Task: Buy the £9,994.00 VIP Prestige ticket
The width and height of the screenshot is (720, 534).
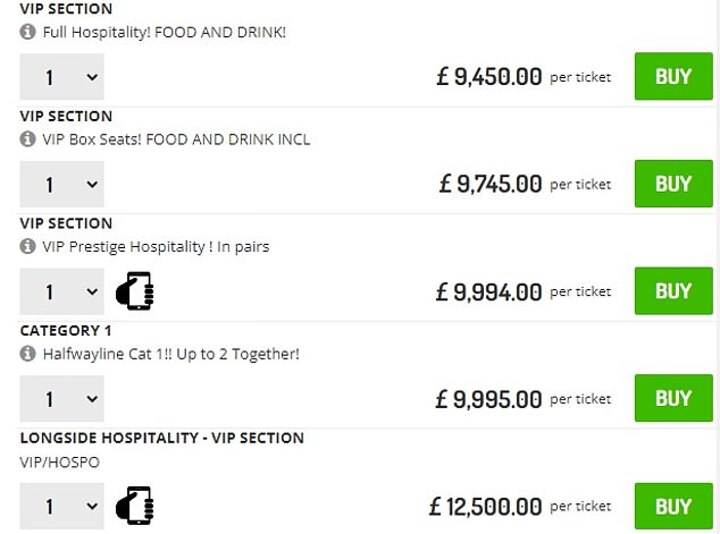Action: point(673,291)
